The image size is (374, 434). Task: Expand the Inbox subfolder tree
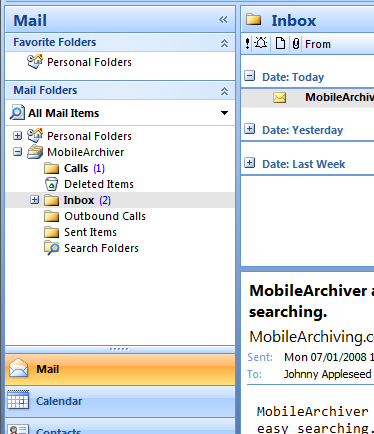pyautogui.click(x=34, y=200)
